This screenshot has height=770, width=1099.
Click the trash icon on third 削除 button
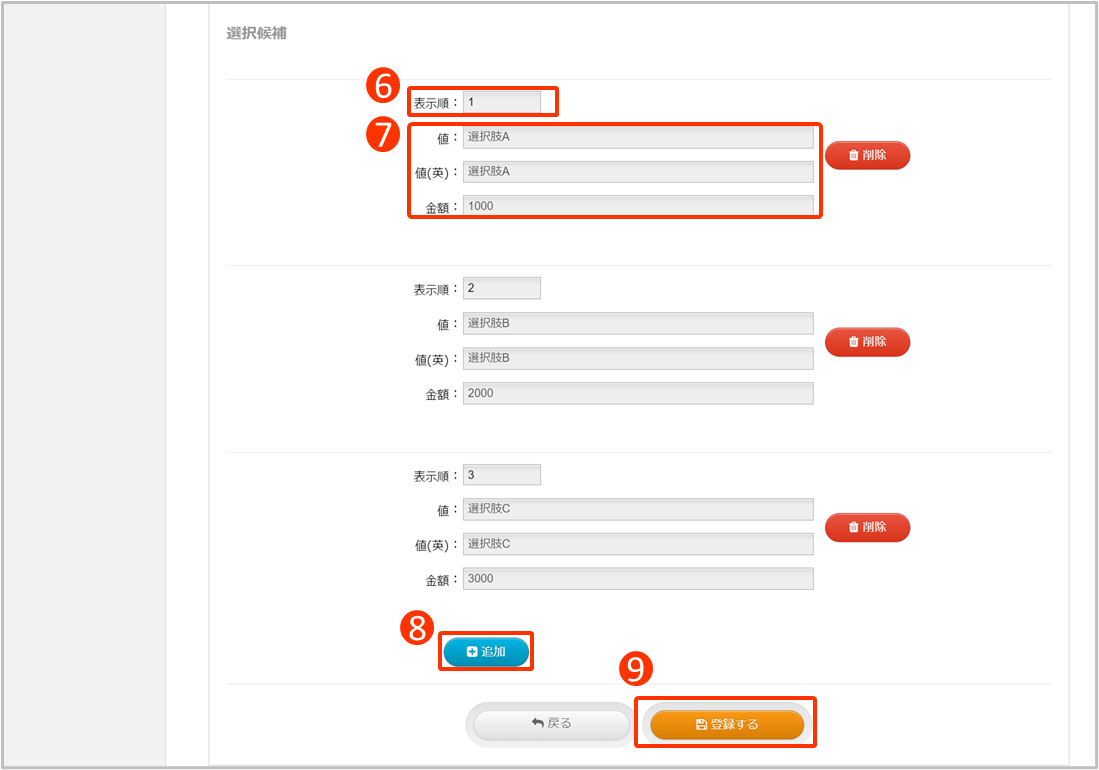[x=853, y=527]
